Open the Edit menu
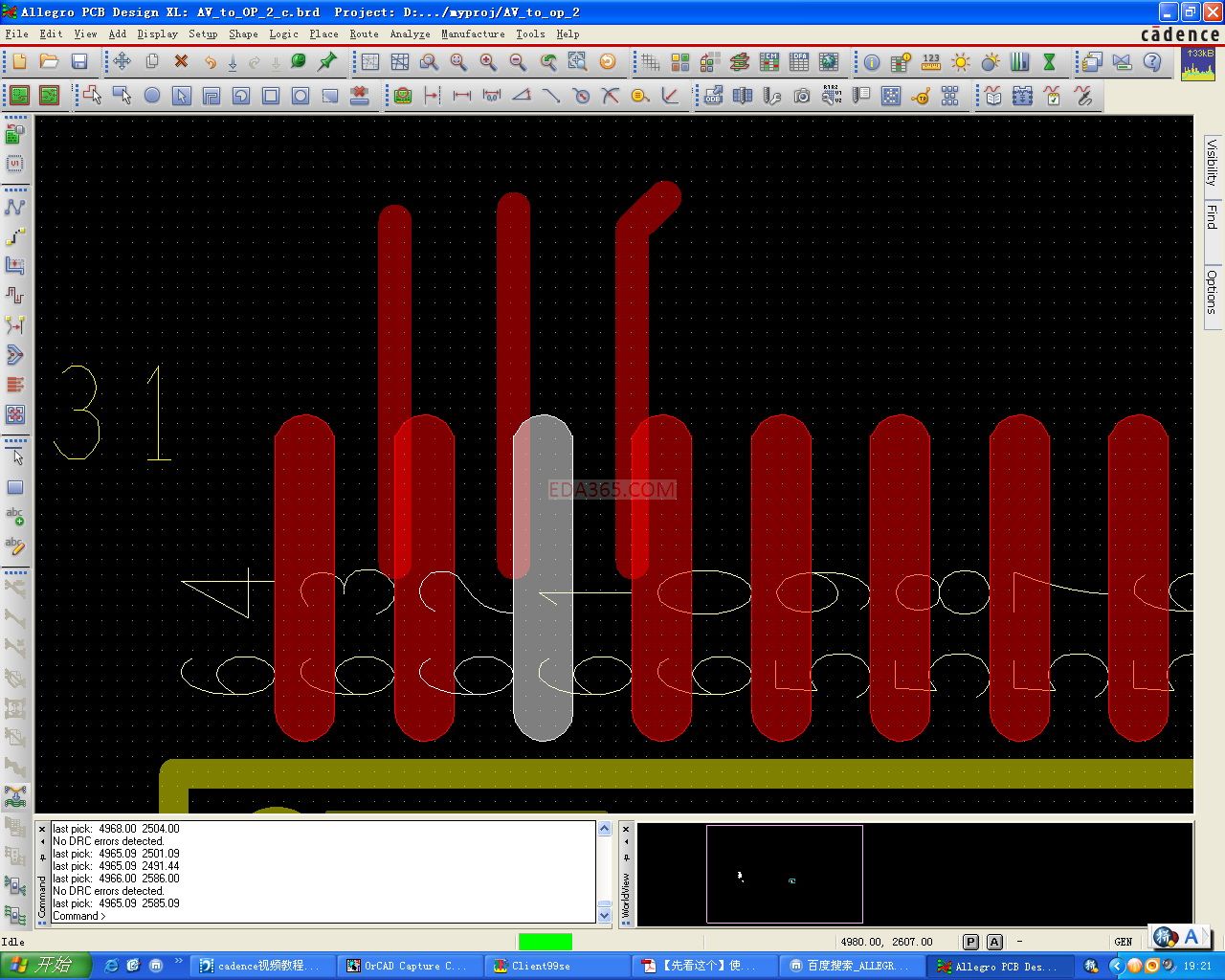 (51, 33)
